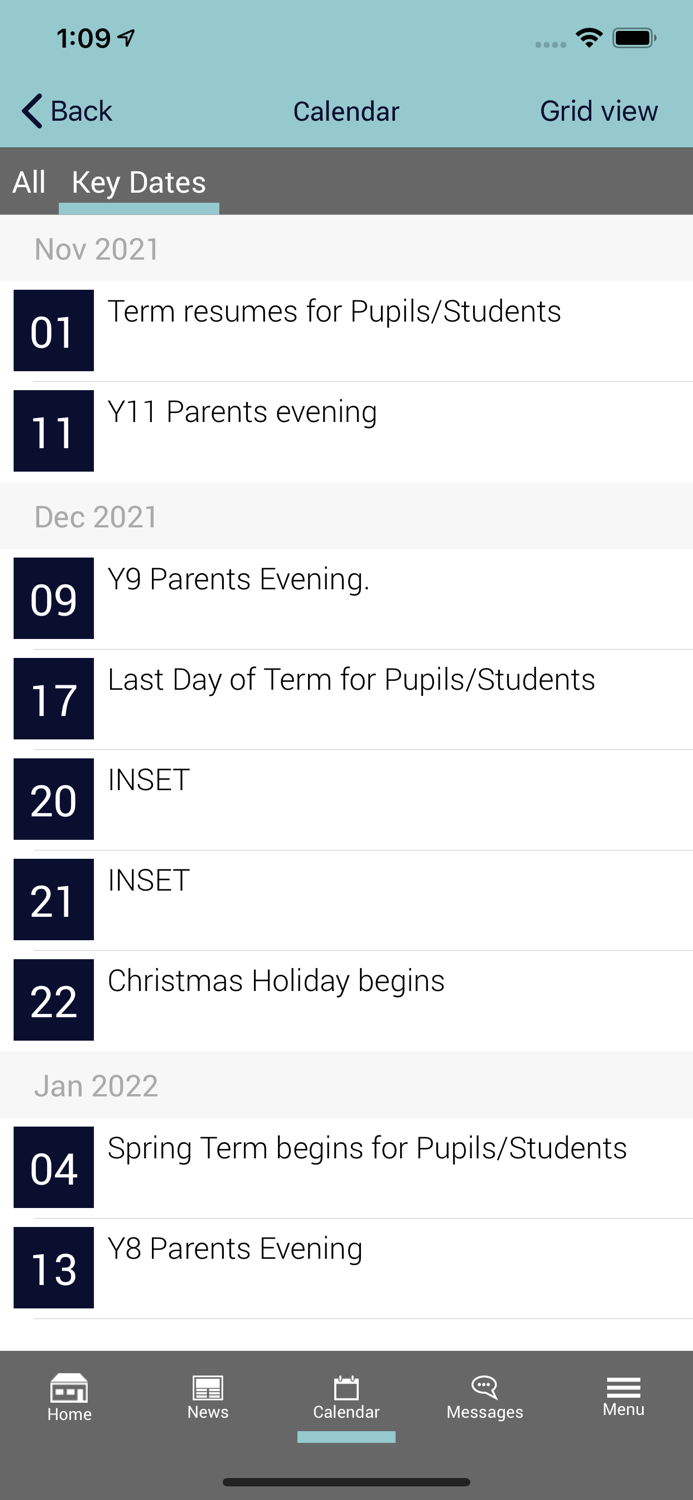693x1500 pixels.
Task: Select the News icon
Action: (x=207, y=1397)
